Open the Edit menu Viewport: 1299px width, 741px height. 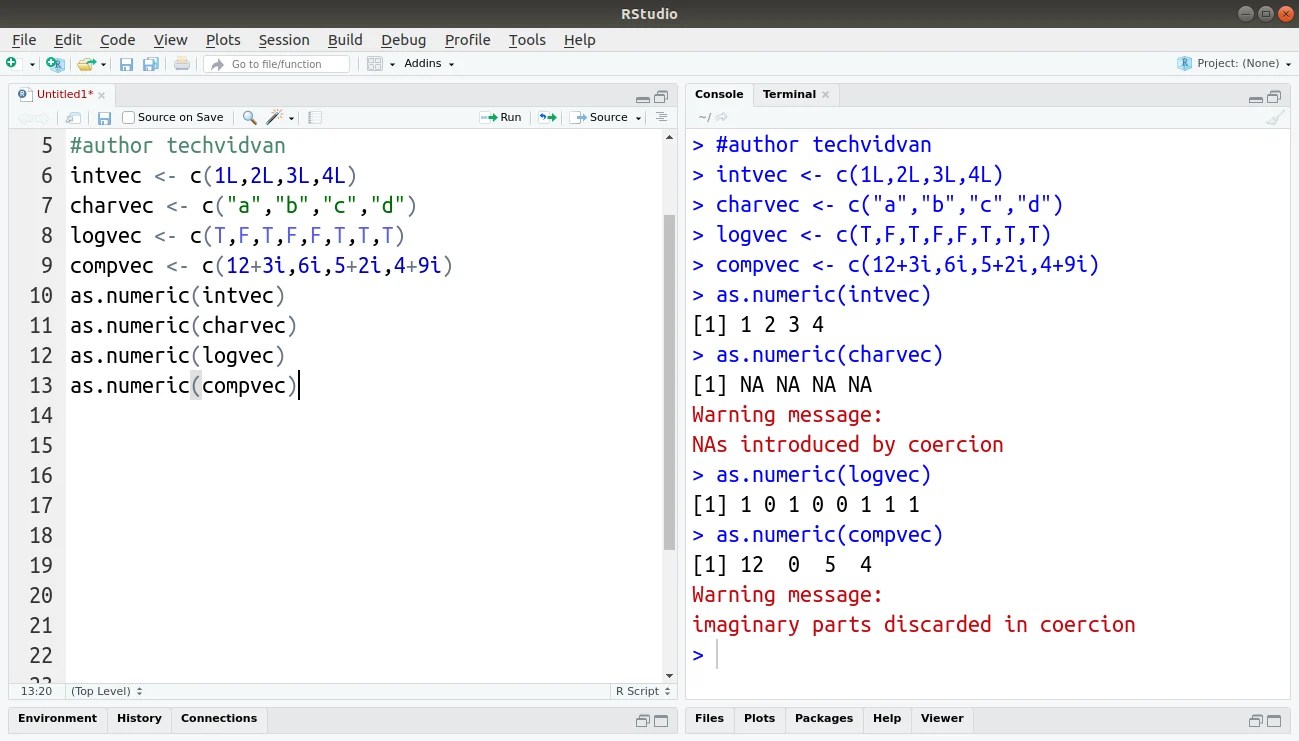click(68, 40)
